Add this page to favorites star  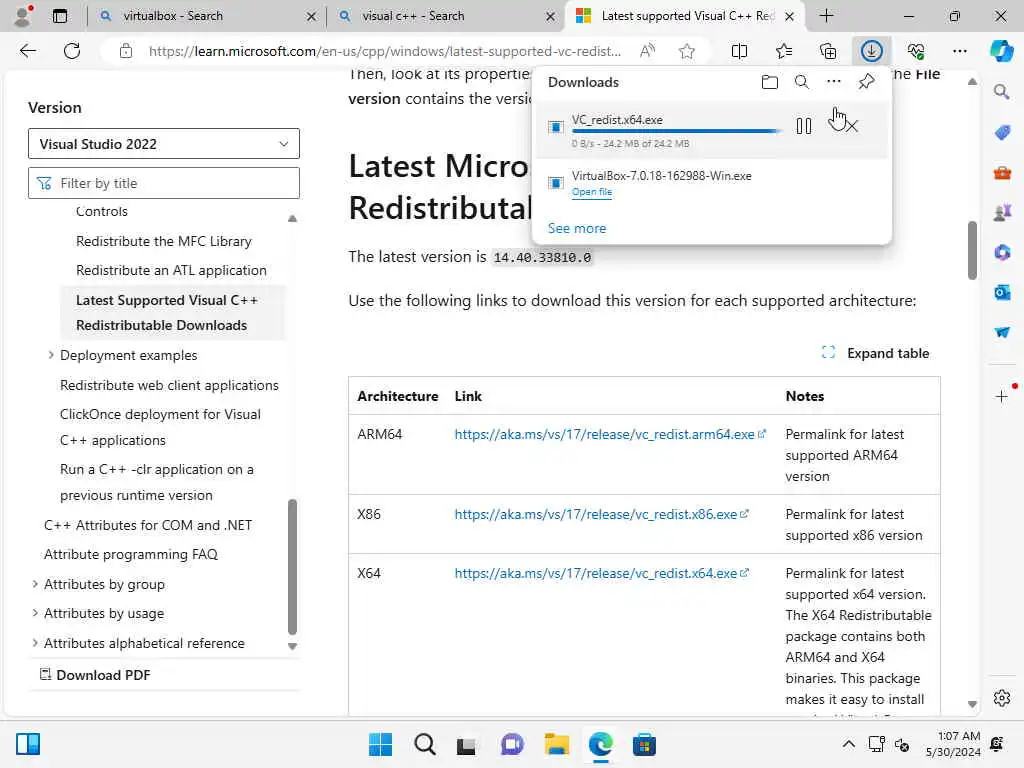[x=686, y=51]
